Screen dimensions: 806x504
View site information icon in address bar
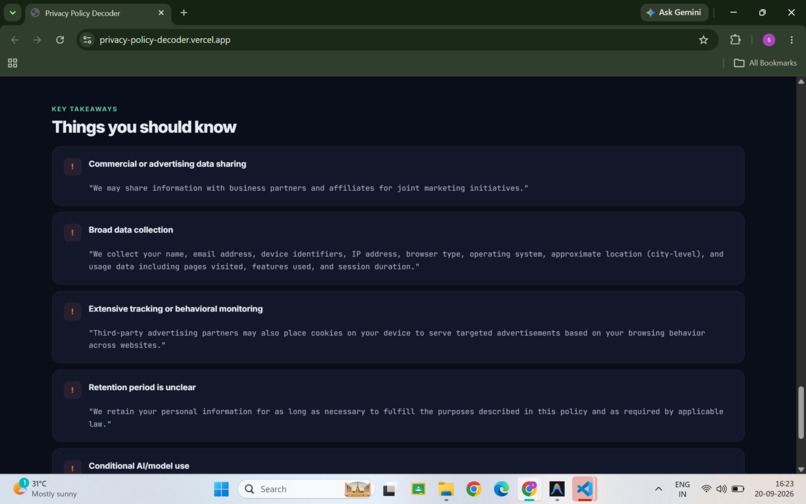(87, 40)
